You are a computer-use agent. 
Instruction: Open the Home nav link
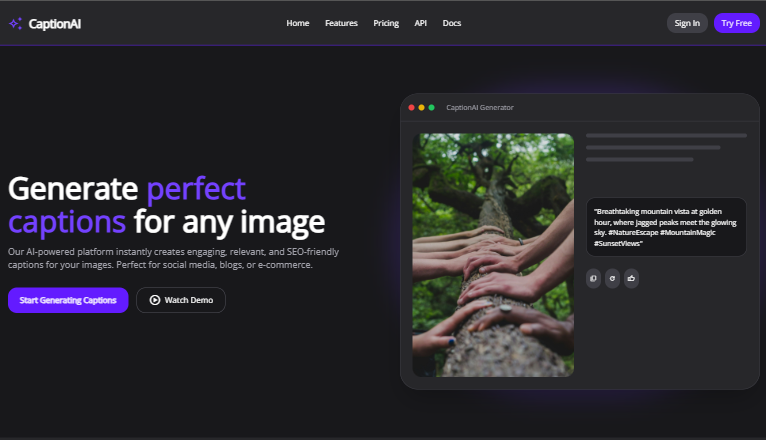298,23
